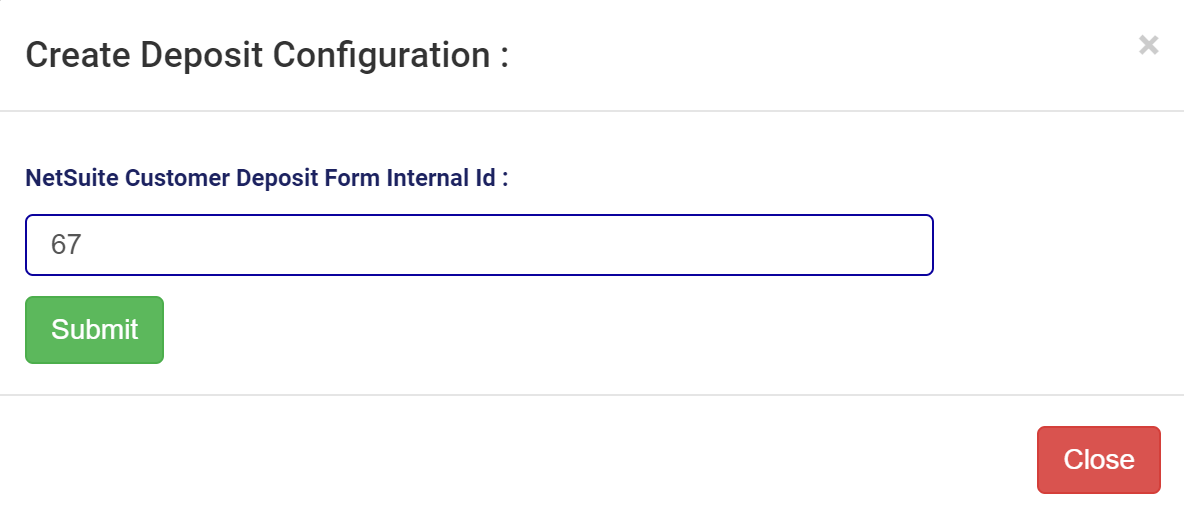Cancel by clicking the Close button
This screenshot has width=1184, height=515.
click(1098, 460)
